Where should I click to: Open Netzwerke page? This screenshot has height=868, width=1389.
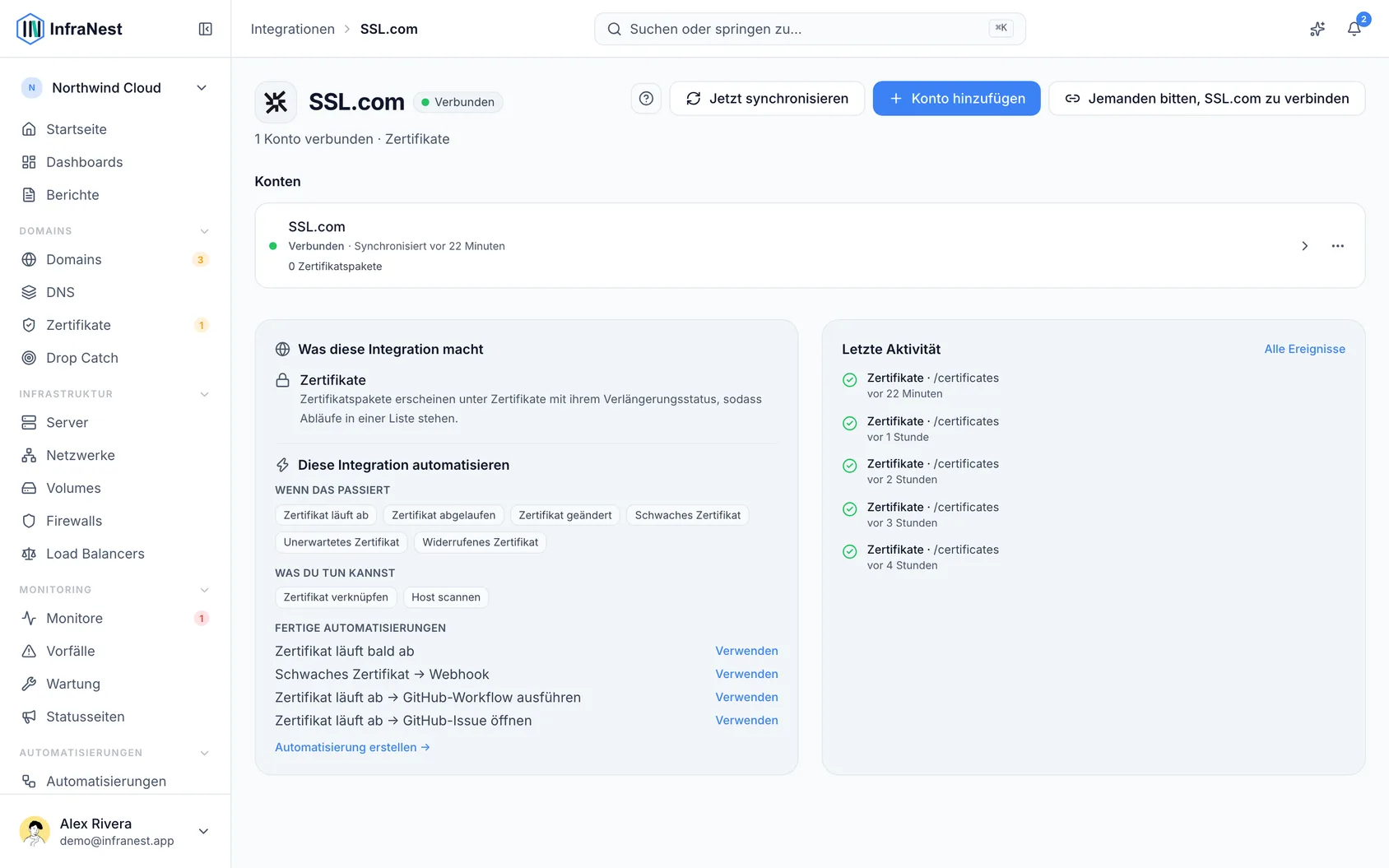115,455
